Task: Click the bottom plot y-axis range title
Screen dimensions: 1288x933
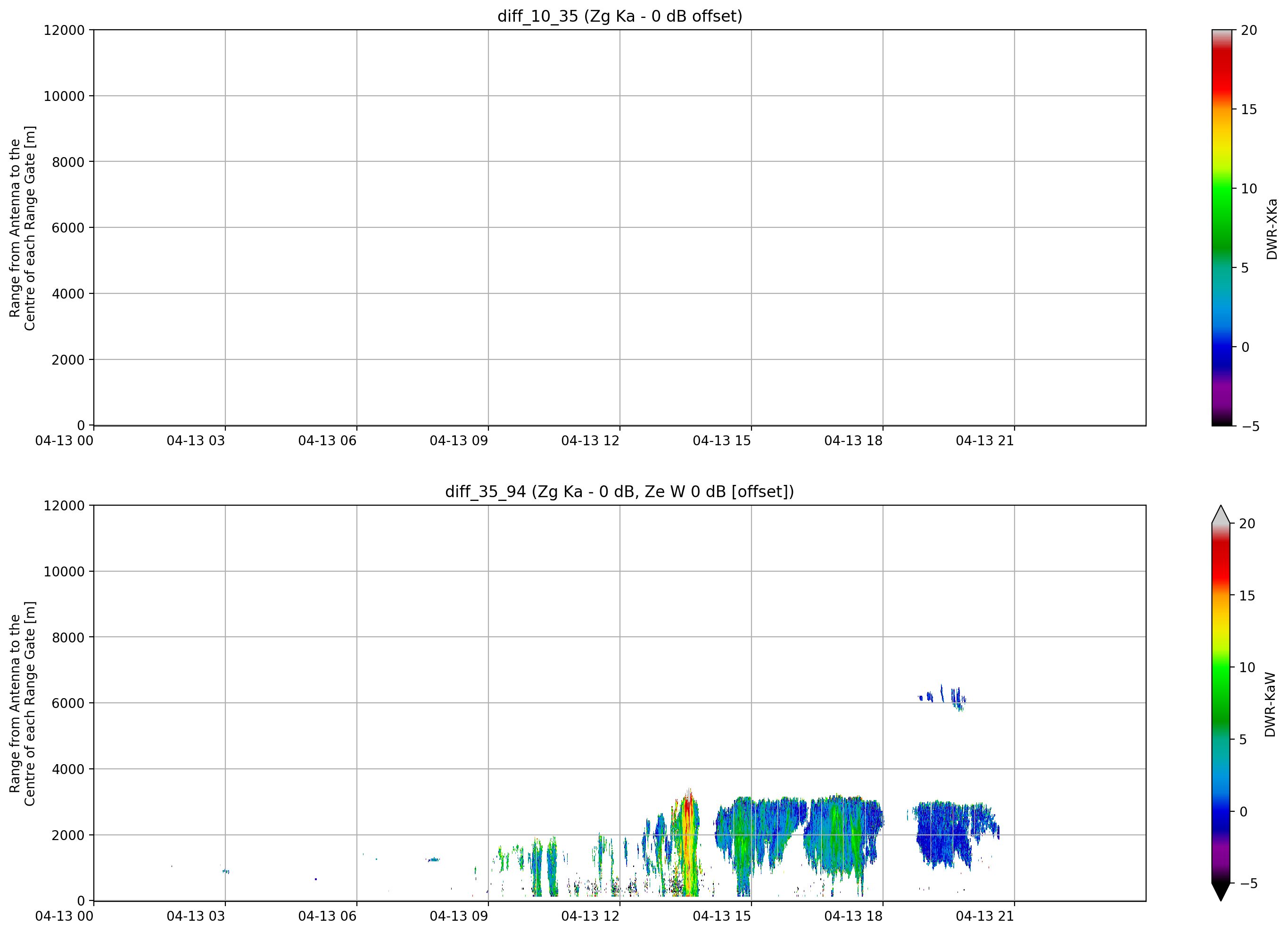Action: point(23,703)
